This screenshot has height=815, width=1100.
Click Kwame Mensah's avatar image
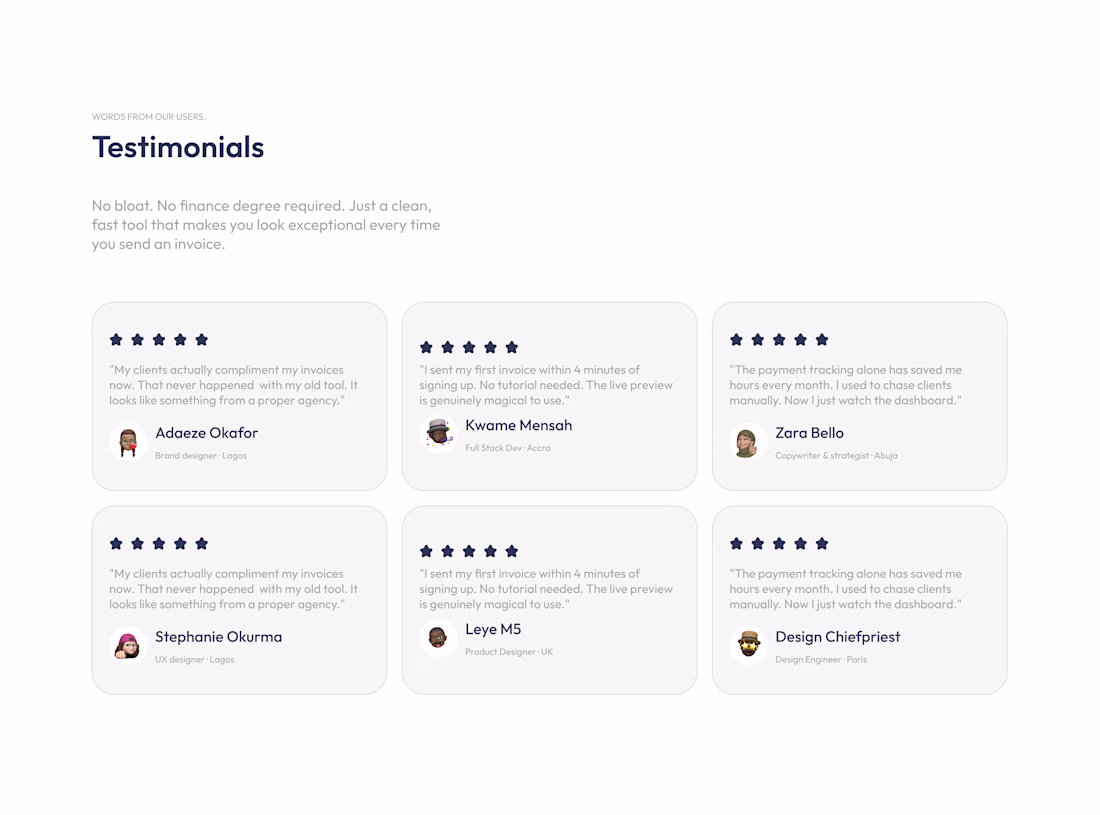pyautogui.click(x=438, y=434)
